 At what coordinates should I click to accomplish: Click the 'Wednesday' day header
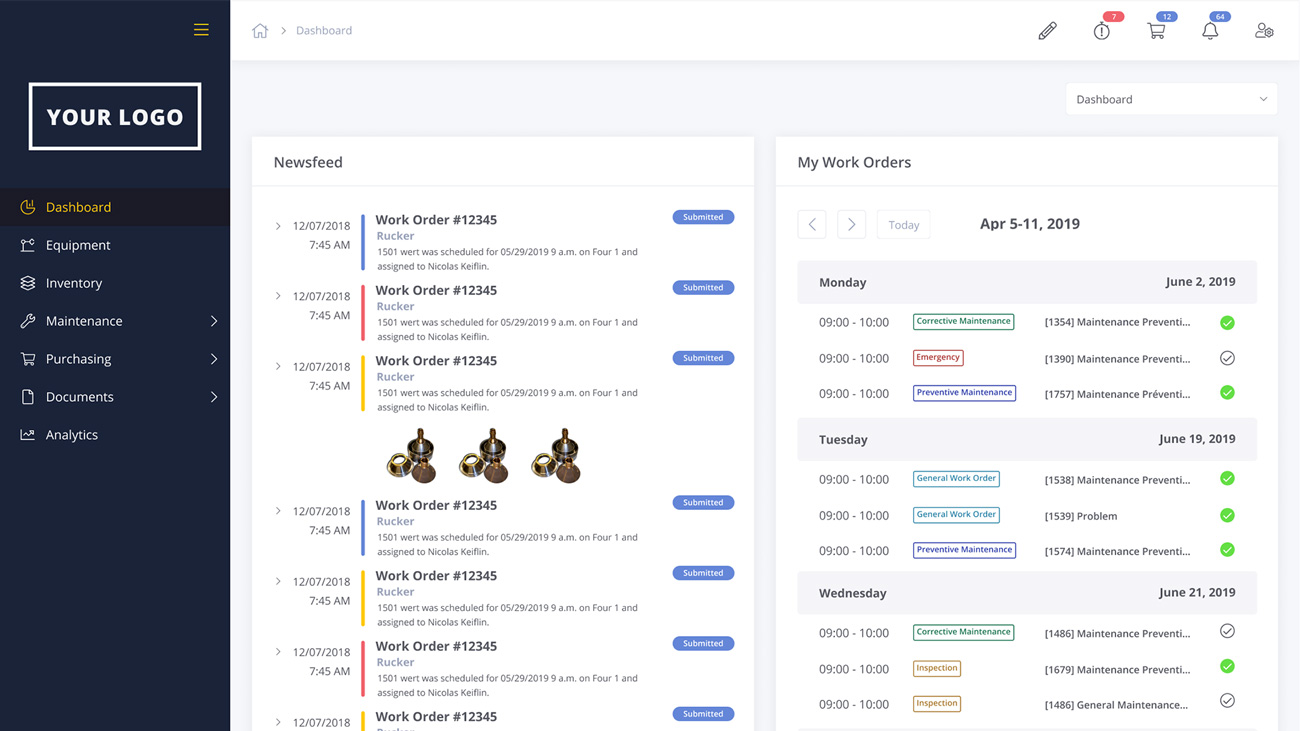click(x=852, y=593)
